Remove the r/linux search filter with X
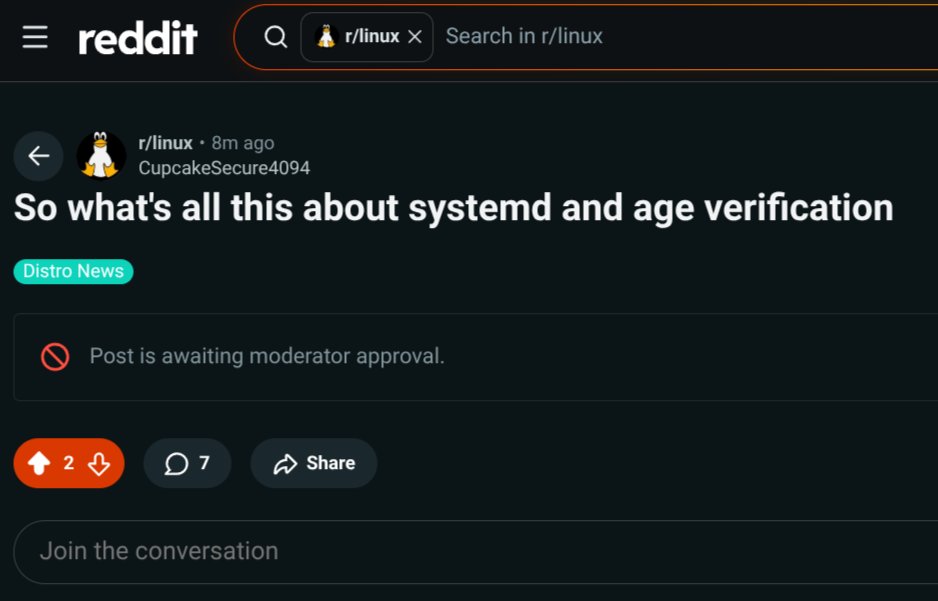The width and height of the screenshot is (938, 601). pyautogui.click(x=415, y=37)
